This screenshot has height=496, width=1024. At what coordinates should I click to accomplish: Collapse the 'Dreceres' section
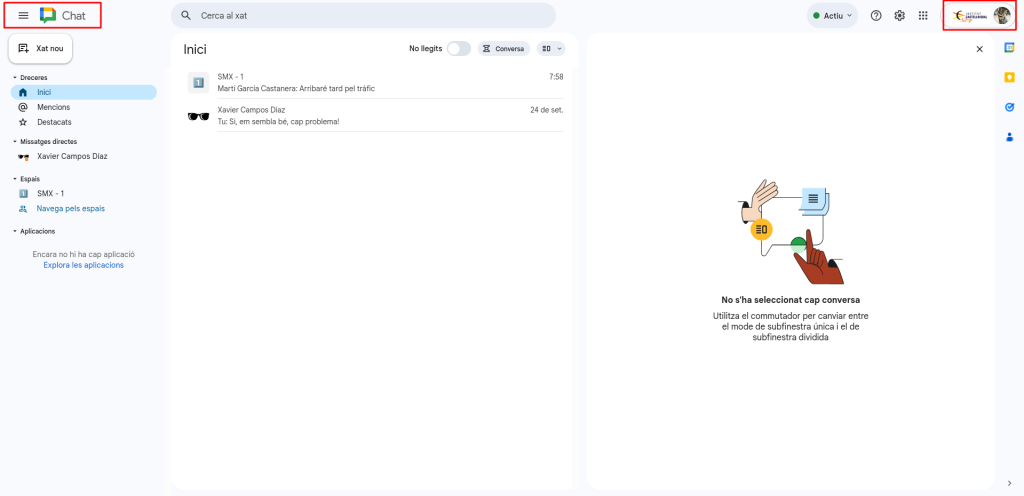15,77
